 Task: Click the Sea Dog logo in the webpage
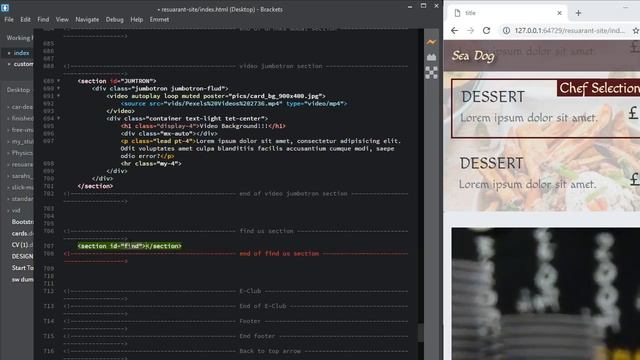tap(473, 56)
